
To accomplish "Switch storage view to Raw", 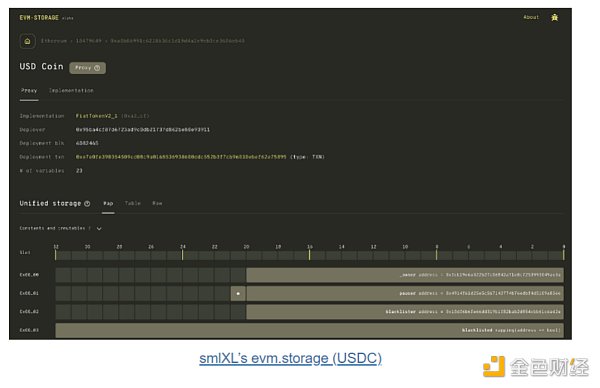I will 157,203.
